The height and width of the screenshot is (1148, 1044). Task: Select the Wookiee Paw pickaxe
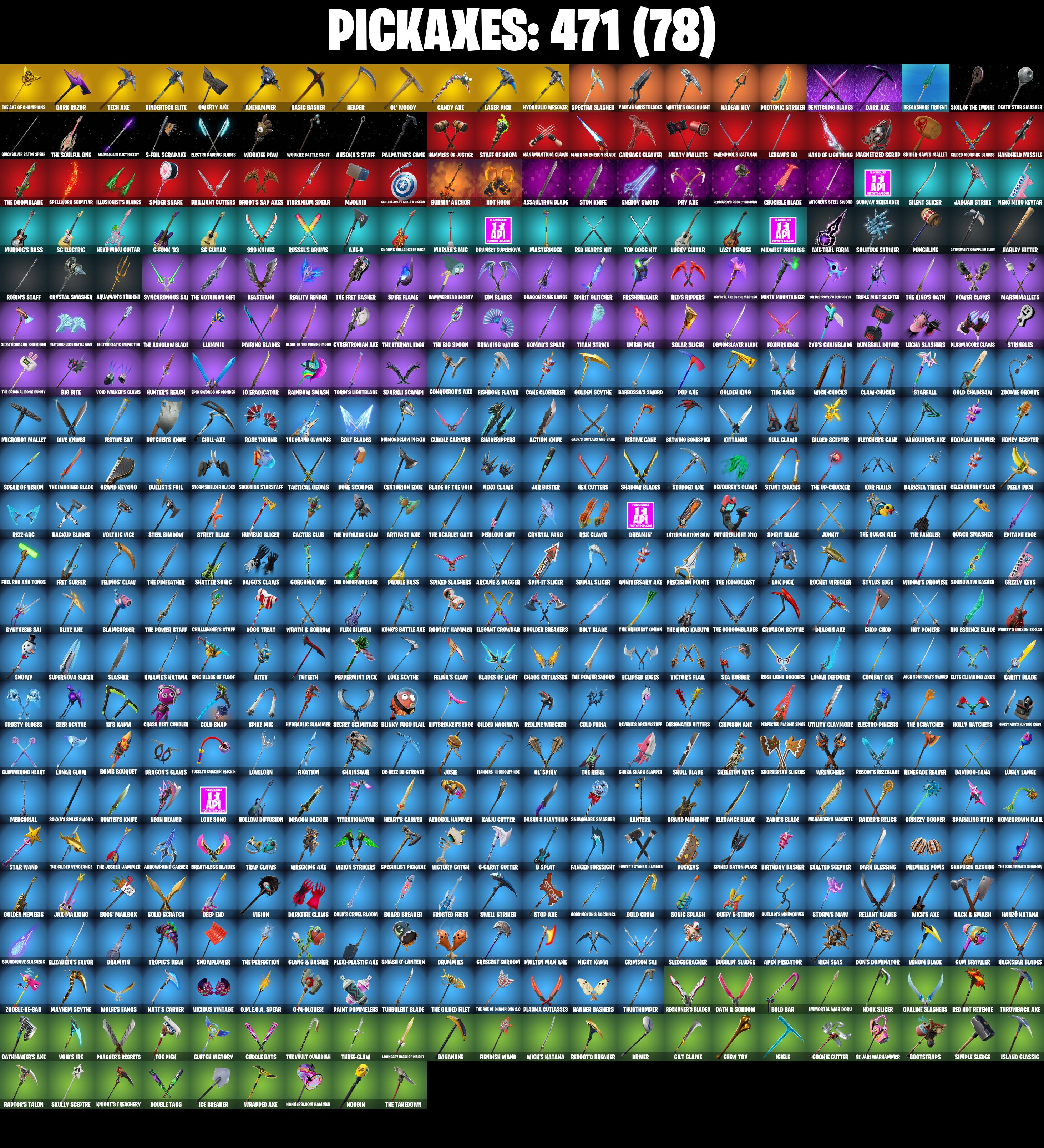click(261, 136)
